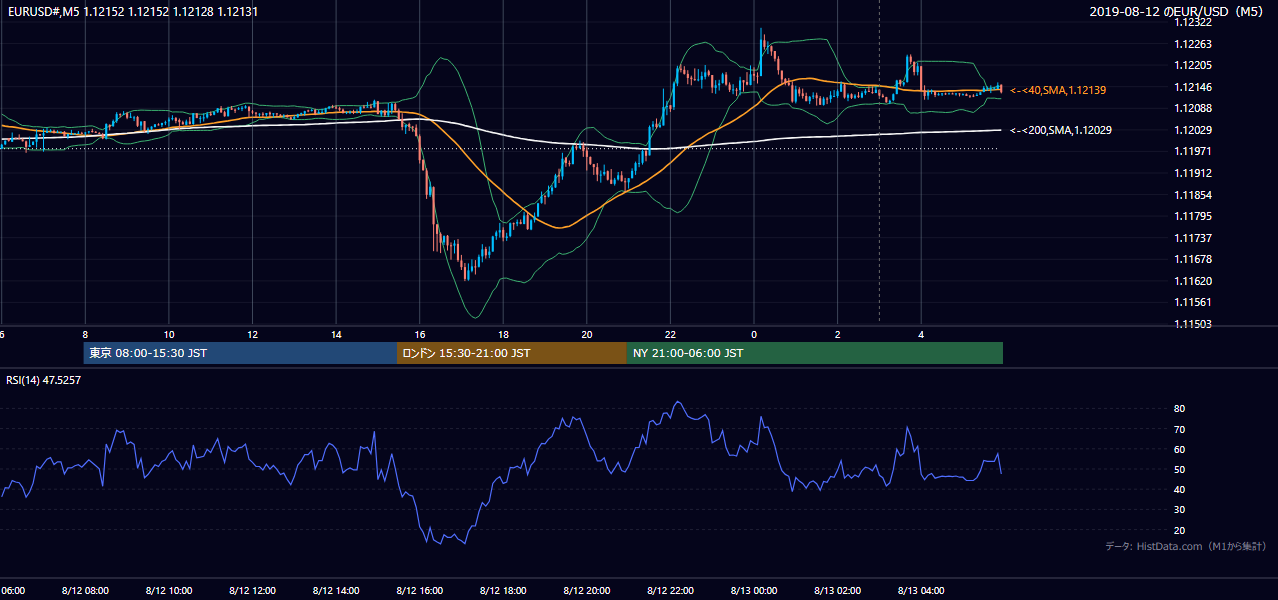Viewport: 1278px width, 600px height.
Task: Click price axis value 1.11854
Action: 1193,195
